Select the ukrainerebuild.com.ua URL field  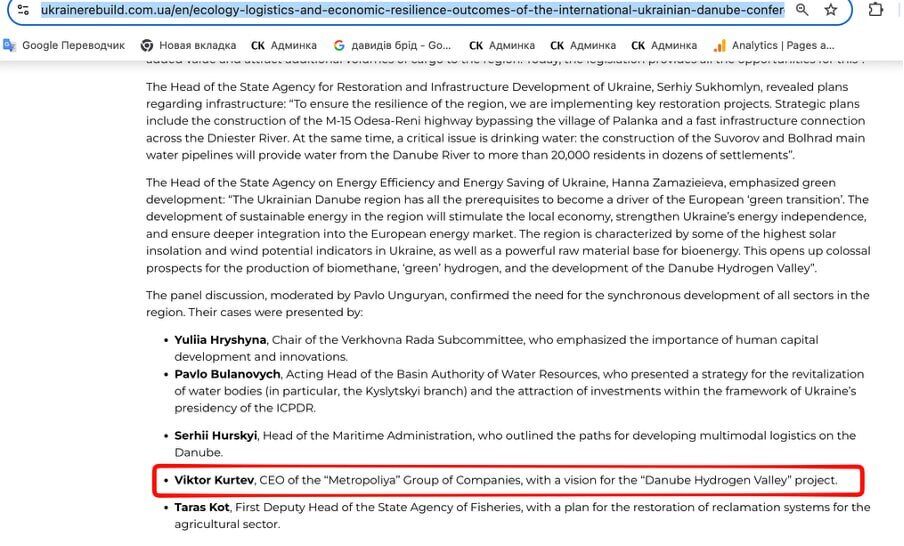412,10
